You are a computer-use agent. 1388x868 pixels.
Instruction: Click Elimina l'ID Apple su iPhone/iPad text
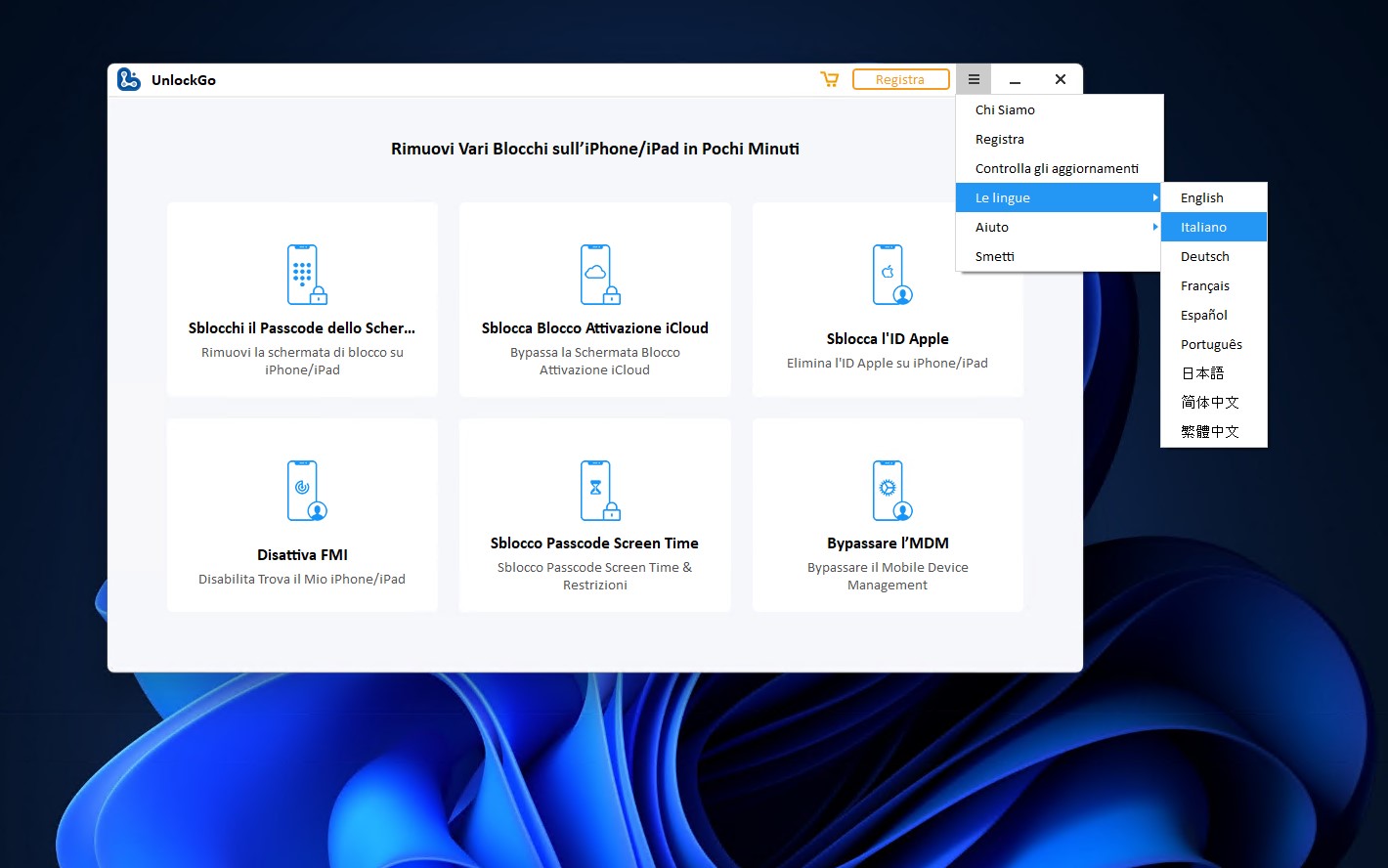pos(888,363)
